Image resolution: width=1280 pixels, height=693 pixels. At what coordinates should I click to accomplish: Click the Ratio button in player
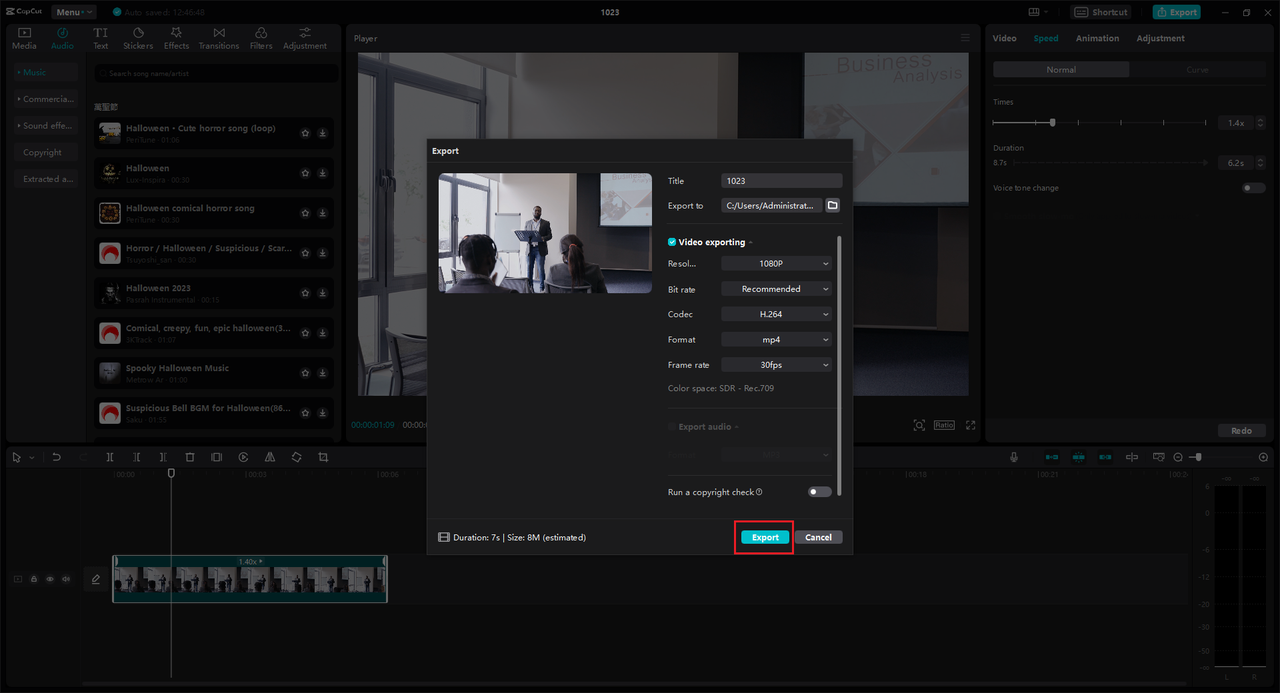point(944,425)
